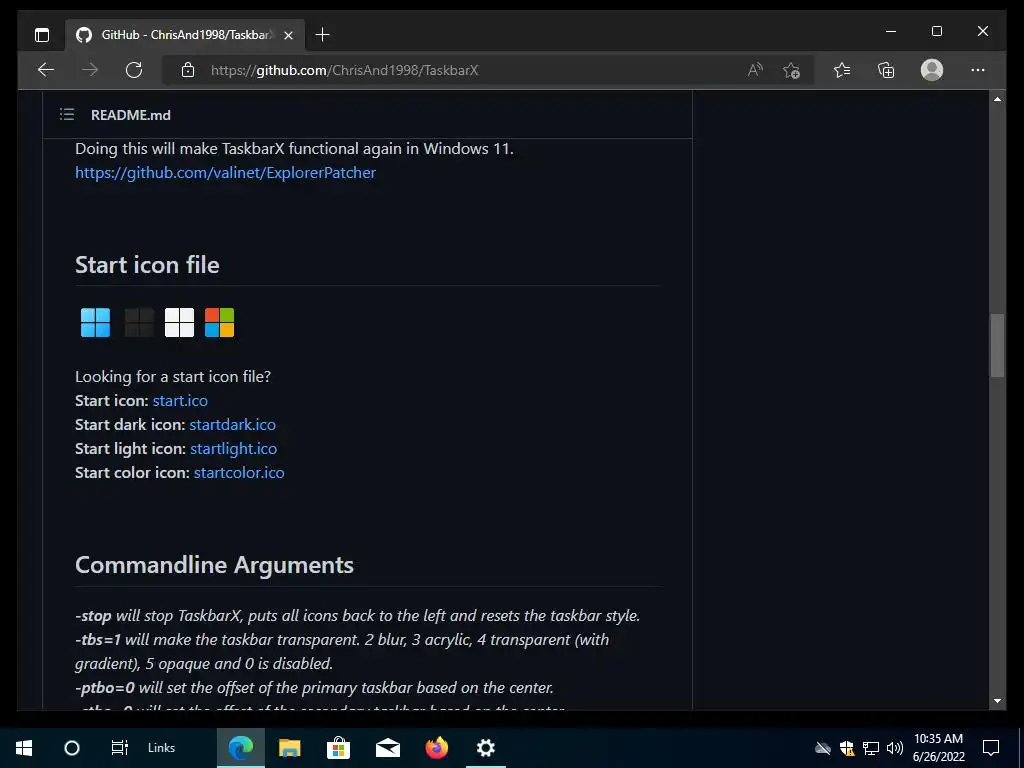
Task: Go back to the previous page
Action: (x=46, y=70)
